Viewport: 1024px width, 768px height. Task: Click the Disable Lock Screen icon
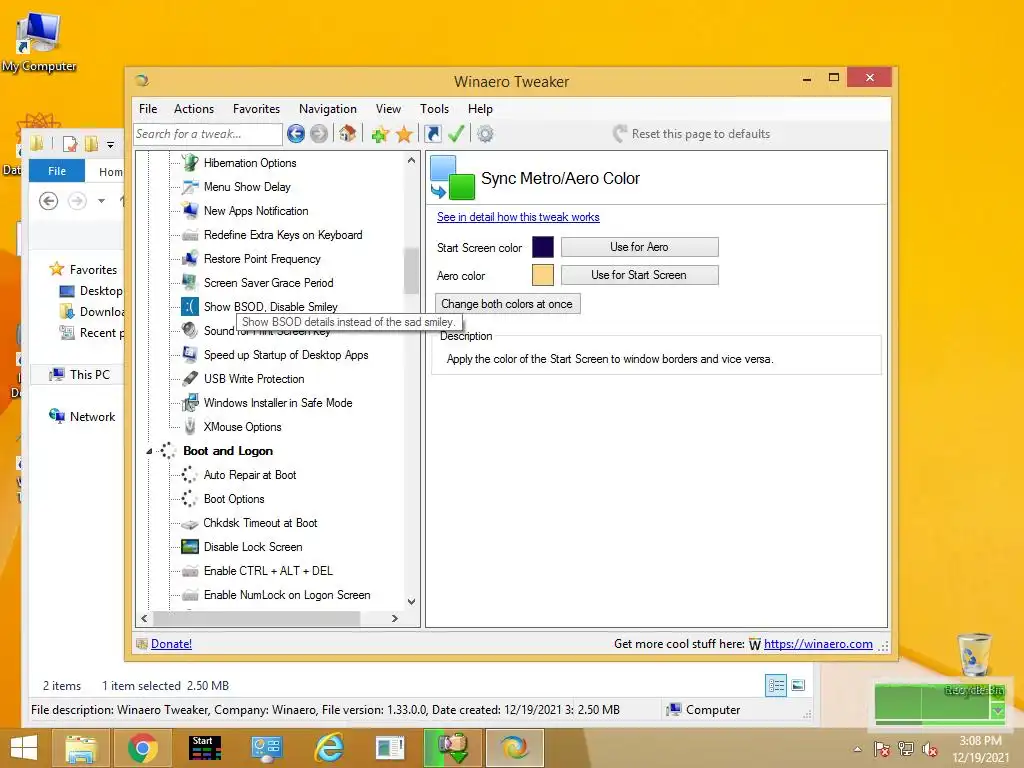pos(190,547)
